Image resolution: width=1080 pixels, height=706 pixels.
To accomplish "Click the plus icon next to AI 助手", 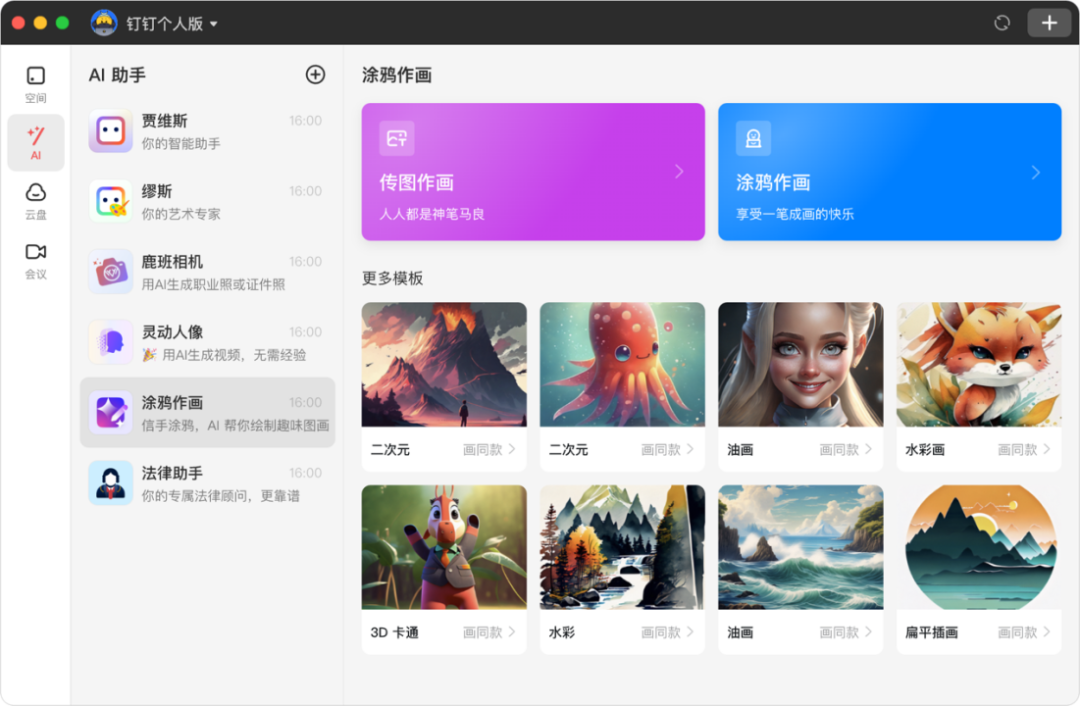I will [x=315, y=75].
